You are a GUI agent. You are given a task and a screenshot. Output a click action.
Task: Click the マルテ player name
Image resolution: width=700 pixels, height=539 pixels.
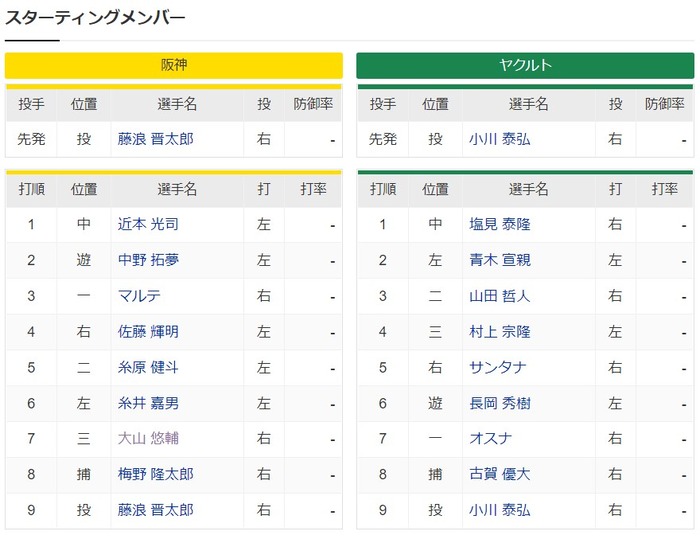click(x=139, y=296)
